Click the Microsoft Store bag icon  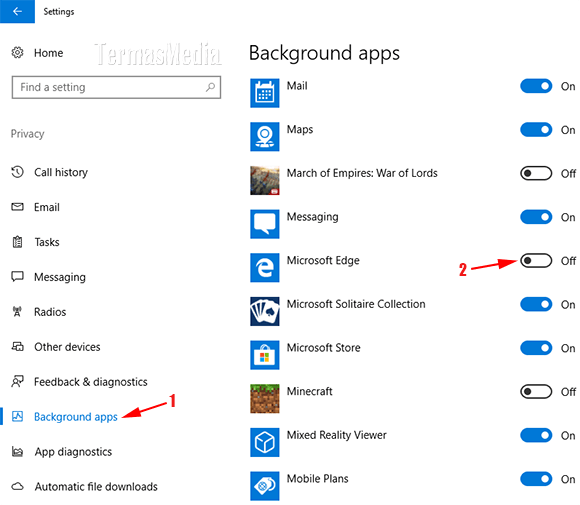coord(264,355)
